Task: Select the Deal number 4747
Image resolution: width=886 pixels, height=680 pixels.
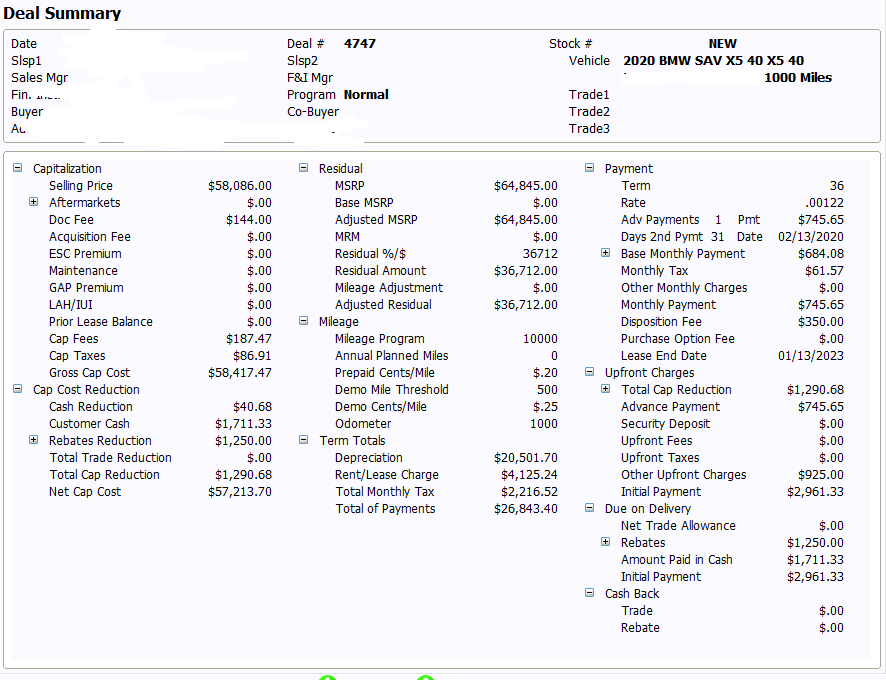Action: (x=360, y=44)
